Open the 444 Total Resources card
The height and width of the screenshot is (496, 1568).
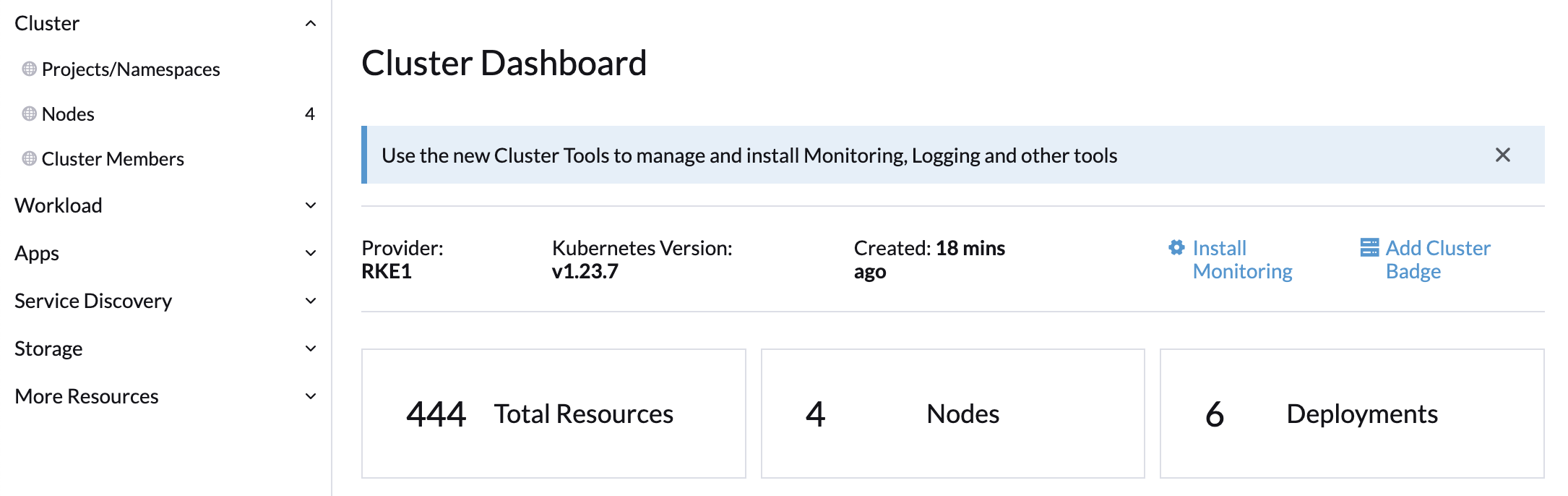click(553, 414)
